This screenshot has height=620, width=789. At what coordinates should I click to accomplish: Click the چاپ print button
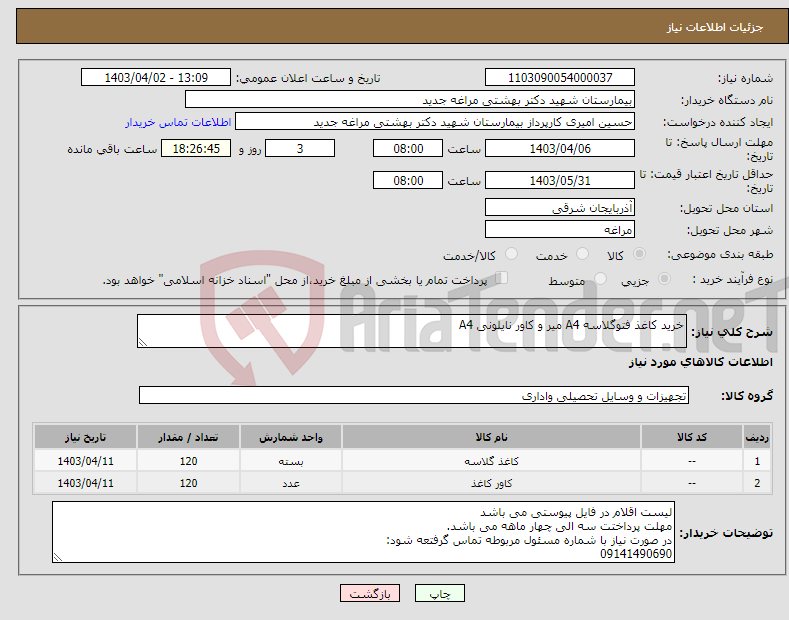point(440,593)
